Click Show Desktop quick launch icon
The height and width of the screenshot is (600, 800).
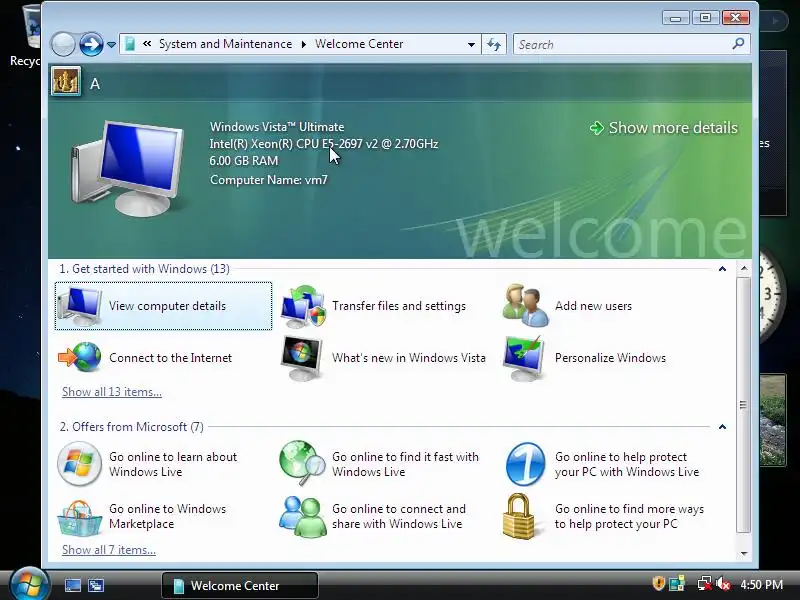(x=72, y=585)
